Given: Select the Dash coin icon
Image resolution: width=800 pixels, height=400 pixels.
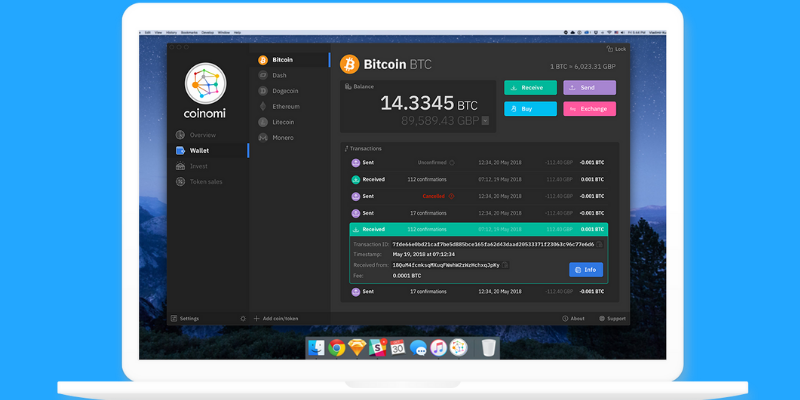Looking at the screenshot, I should [x=263, y=76].
